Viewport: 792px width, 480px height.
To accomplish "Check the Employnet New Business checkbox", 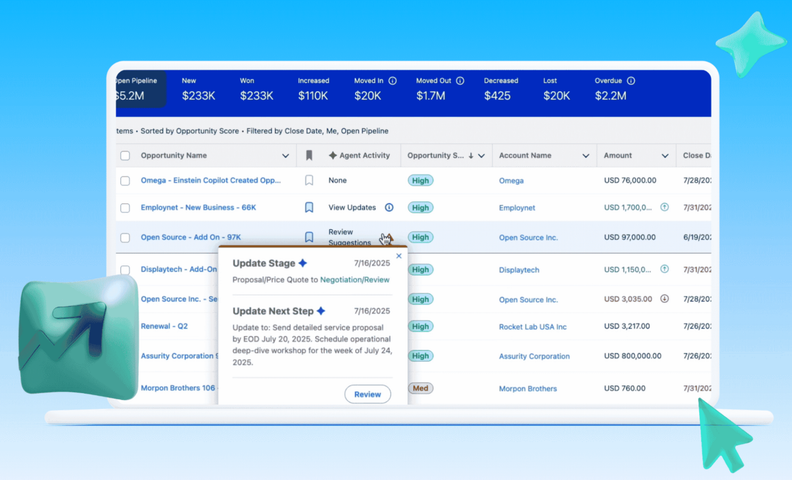I will tap(125, 208).
